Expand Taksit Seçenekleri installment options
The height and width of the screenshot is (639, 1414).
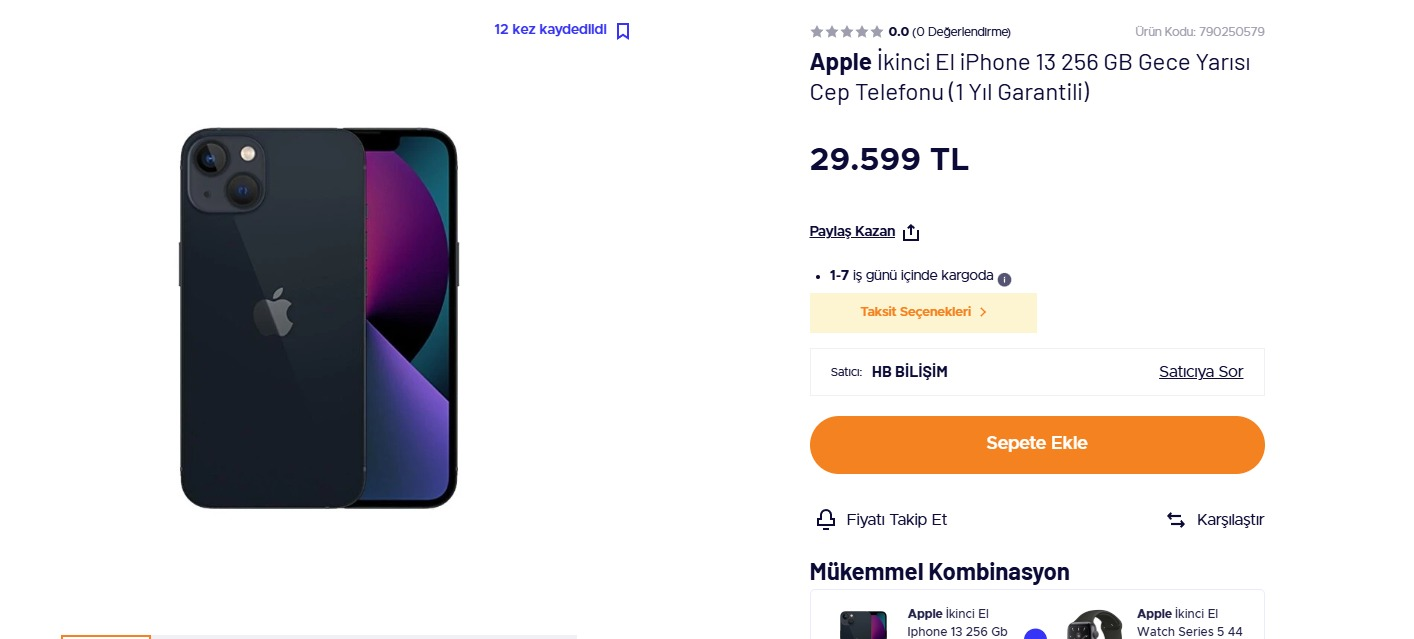tap(923, 312)
